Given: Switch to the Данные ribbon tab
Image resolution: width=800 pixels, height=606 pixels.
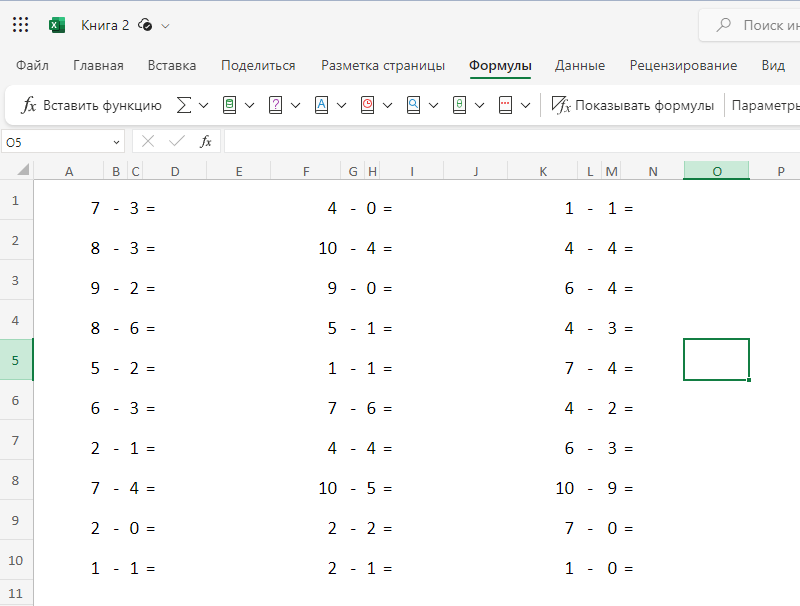Looking at the screenshot, I should pyautogui.click(x=580, y=64).
